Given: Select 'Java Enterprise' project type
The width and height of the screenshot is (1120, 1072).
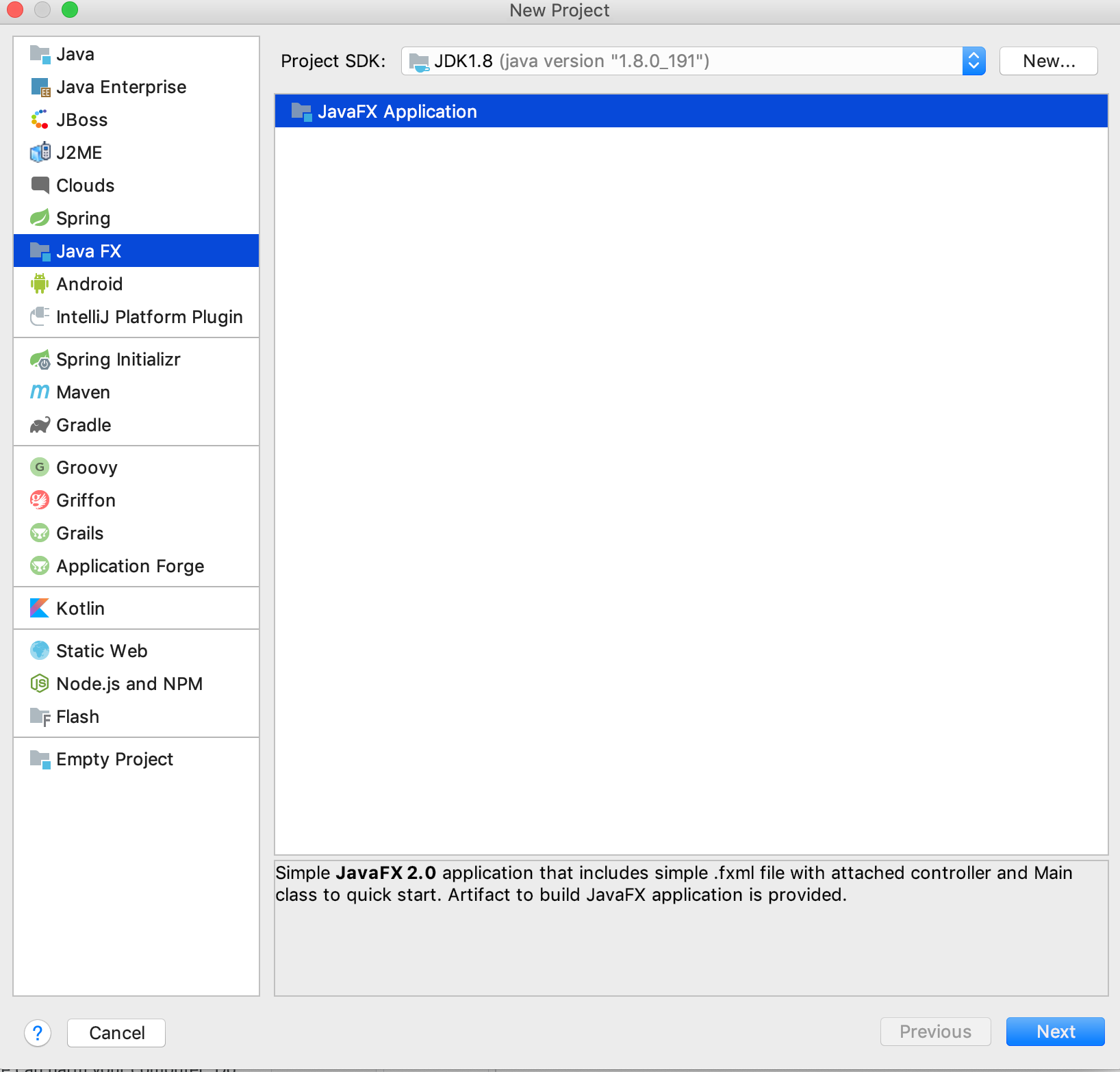Looking at the screenshot, I should (x=136, y=87).
